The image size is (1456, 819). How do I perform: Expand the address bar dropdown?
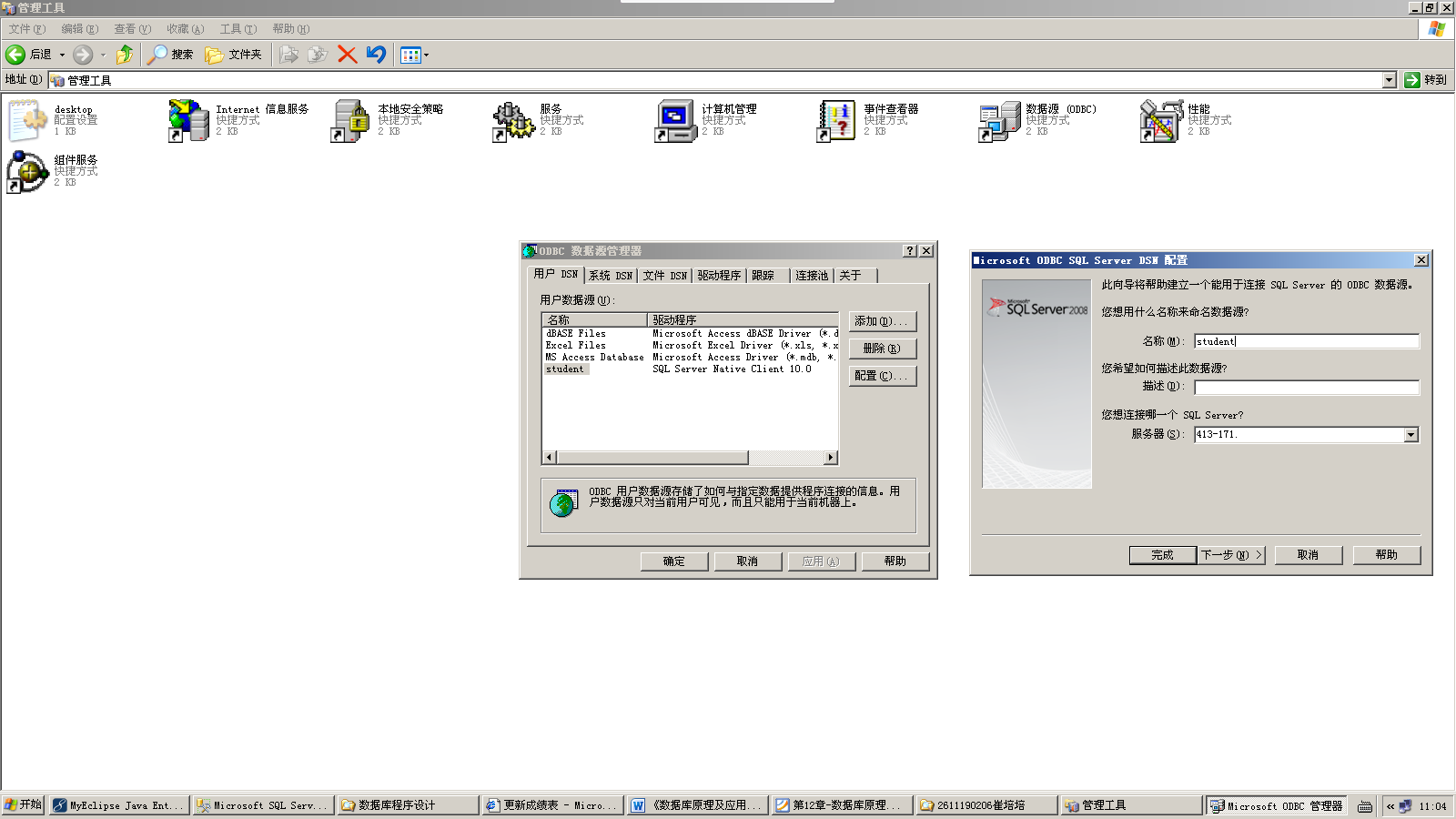point(1389,80)
